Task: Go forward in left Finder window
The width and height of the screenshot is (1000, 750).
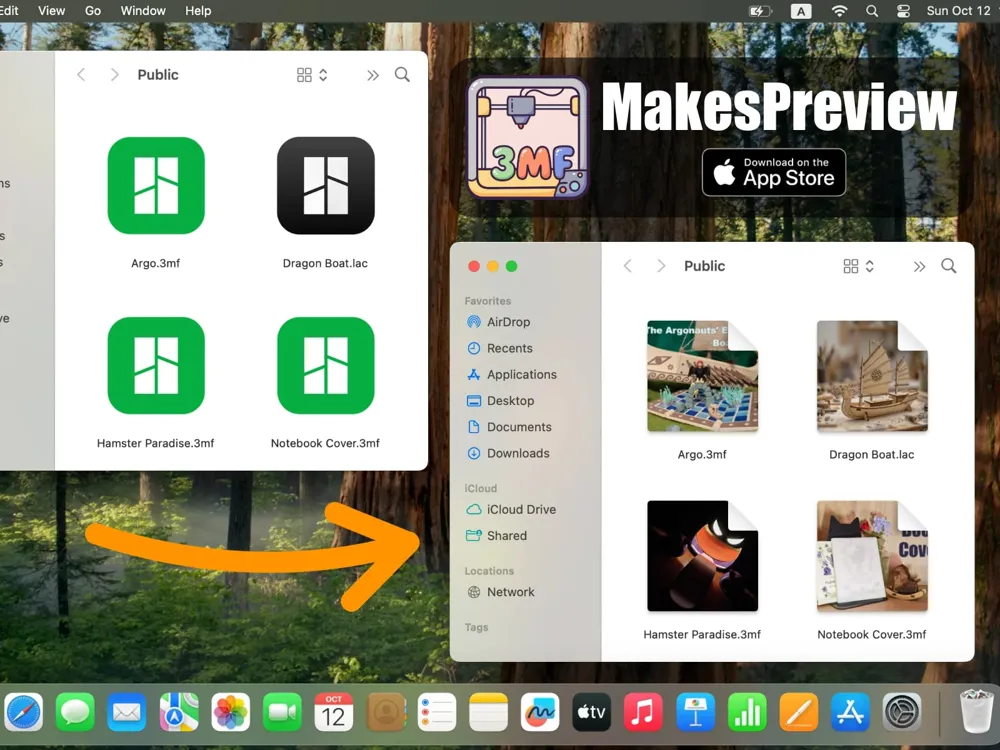Action: pyautogui.click(x=115, y=75)
